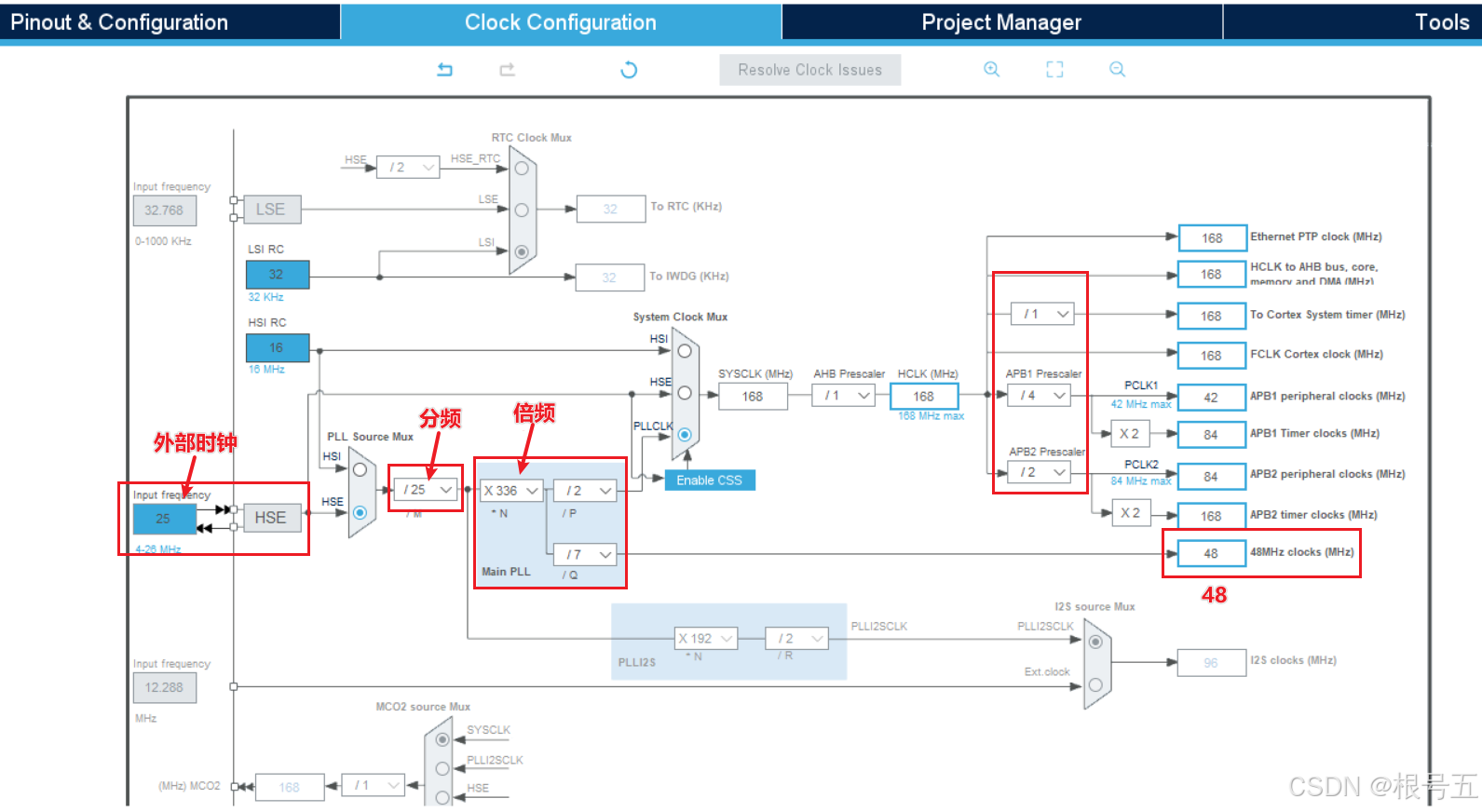Screen dimensions: 1482x812
Task: Open PLLI2S /2 R divider dropdown
Action: tap(796, 638)
